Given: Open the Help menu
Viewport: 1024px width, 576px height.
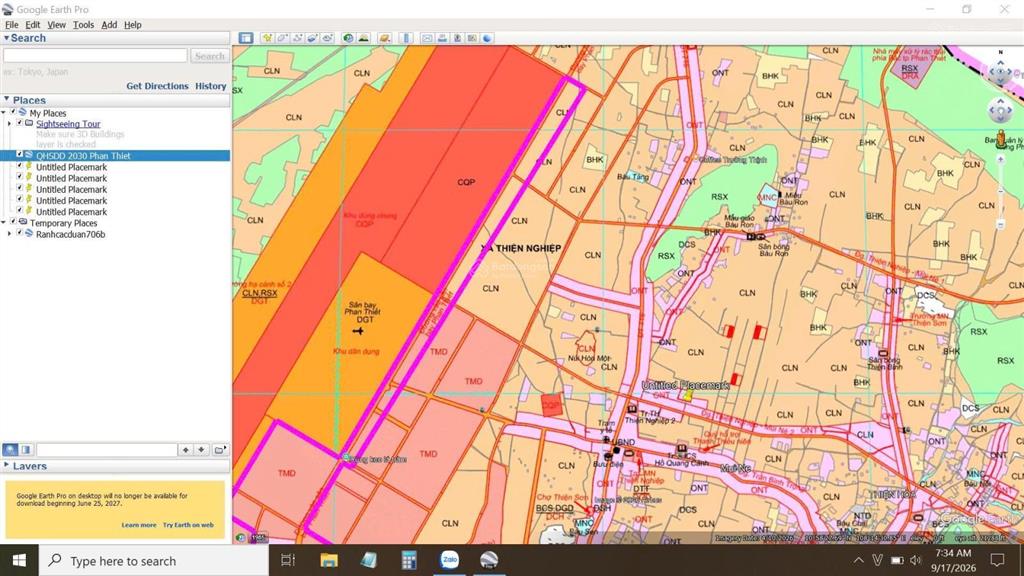Looking at the screenshot, I should pyautogui.click(x=133, y=25).
